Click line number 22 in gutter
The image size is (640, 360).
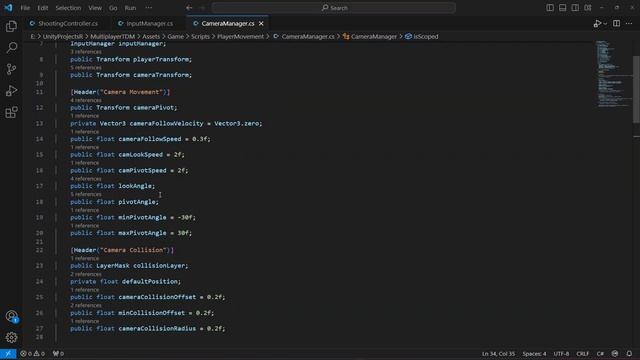39,250
